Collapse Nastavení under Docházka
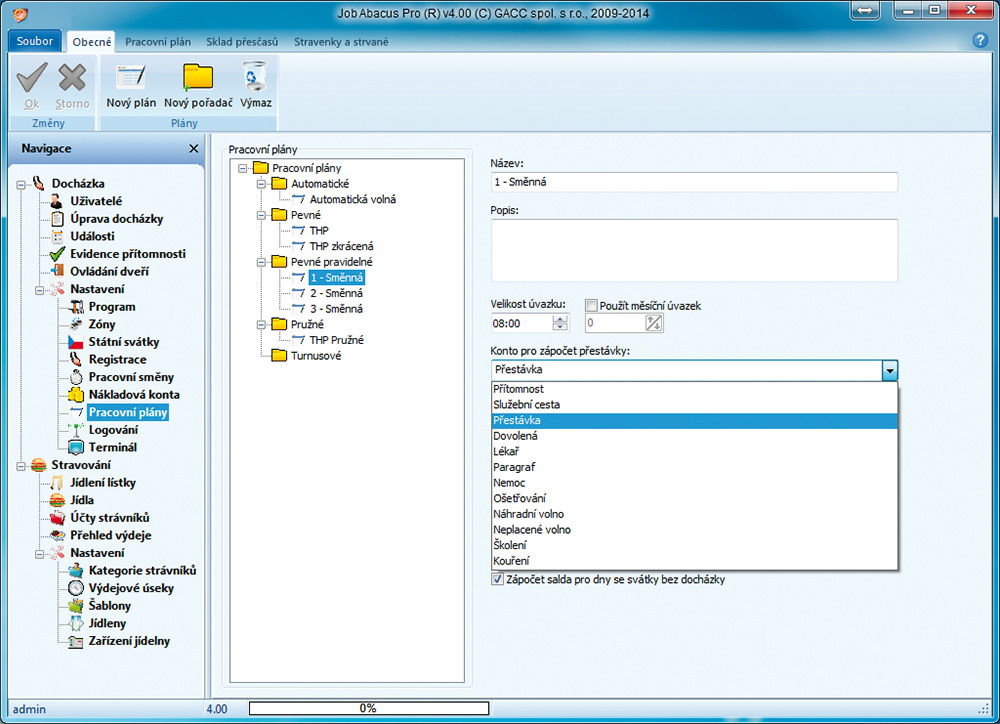This screenshot has height=724, width=1000. 40,290
